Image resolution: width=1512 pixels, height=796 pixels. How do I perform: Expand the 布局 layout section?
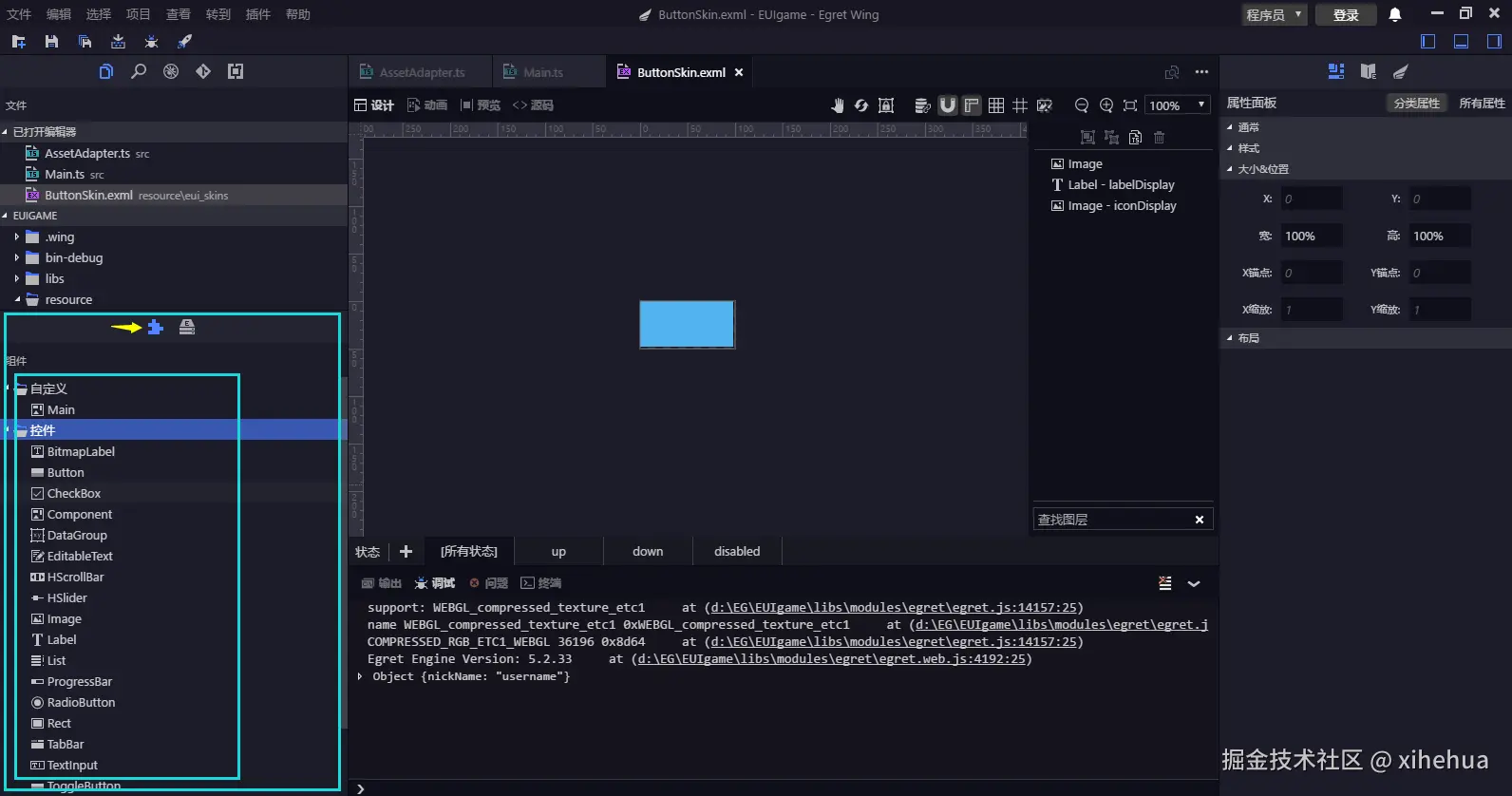point(1230,338)
